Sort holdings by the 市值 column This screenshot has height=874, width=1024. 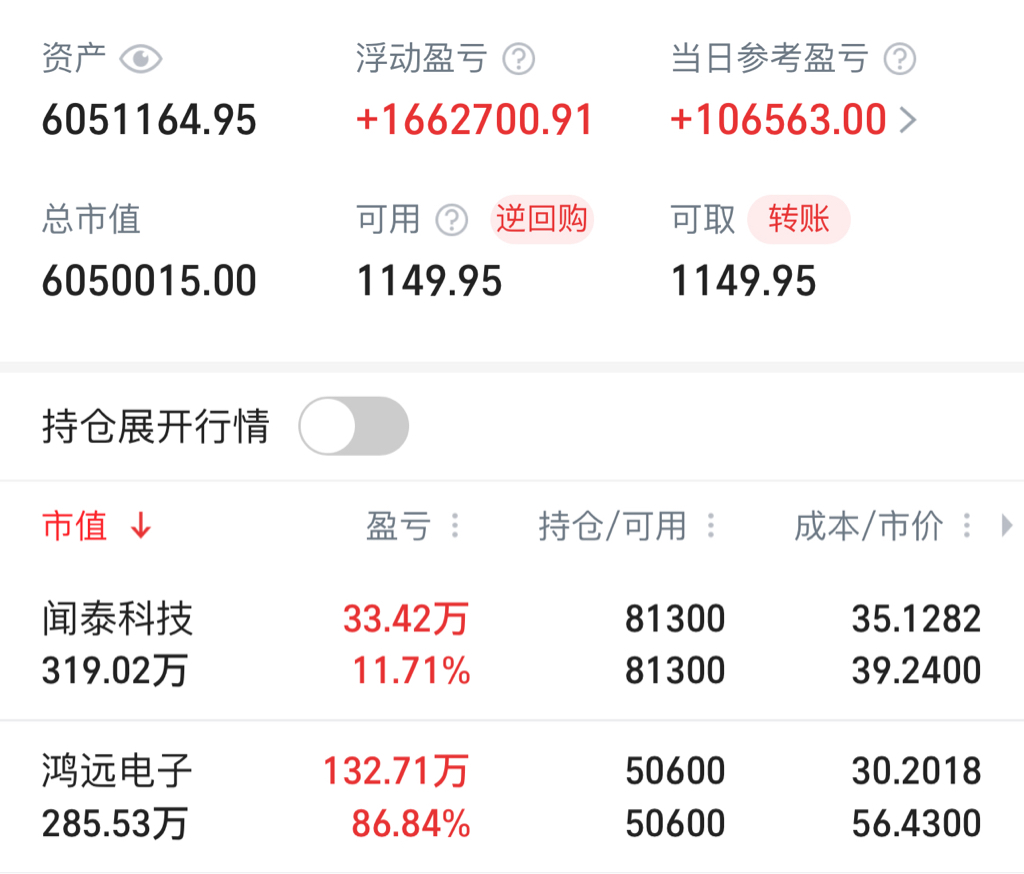pyautogui.click(x=74, y=526)
